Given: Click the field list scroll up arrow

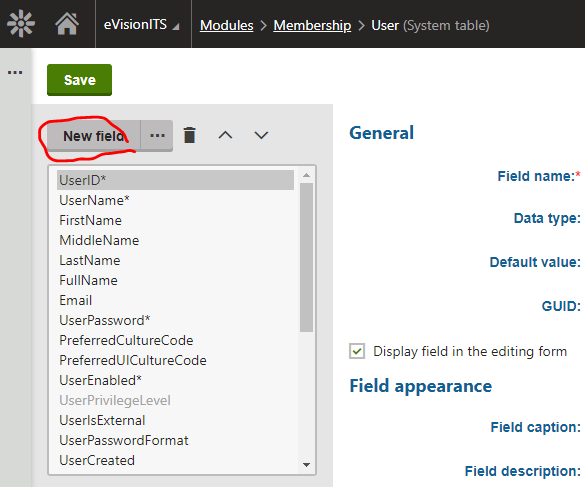Looking at the screenshot, I should pos(307,175).
